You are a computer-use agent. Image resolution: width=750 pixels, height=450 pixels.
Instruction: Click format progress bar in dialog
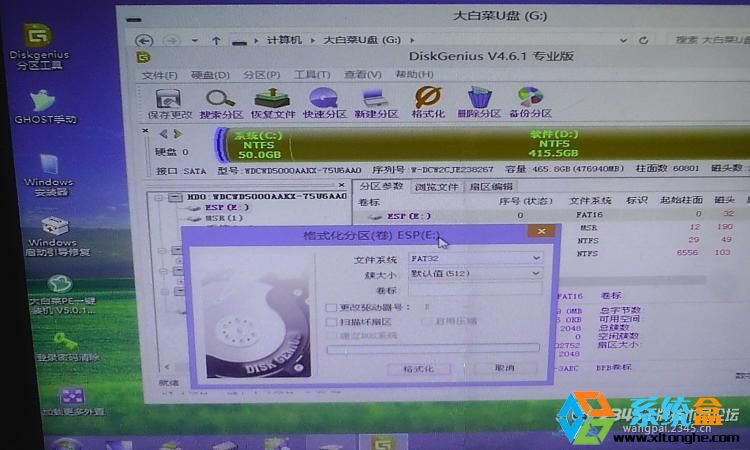click(433, 349)
